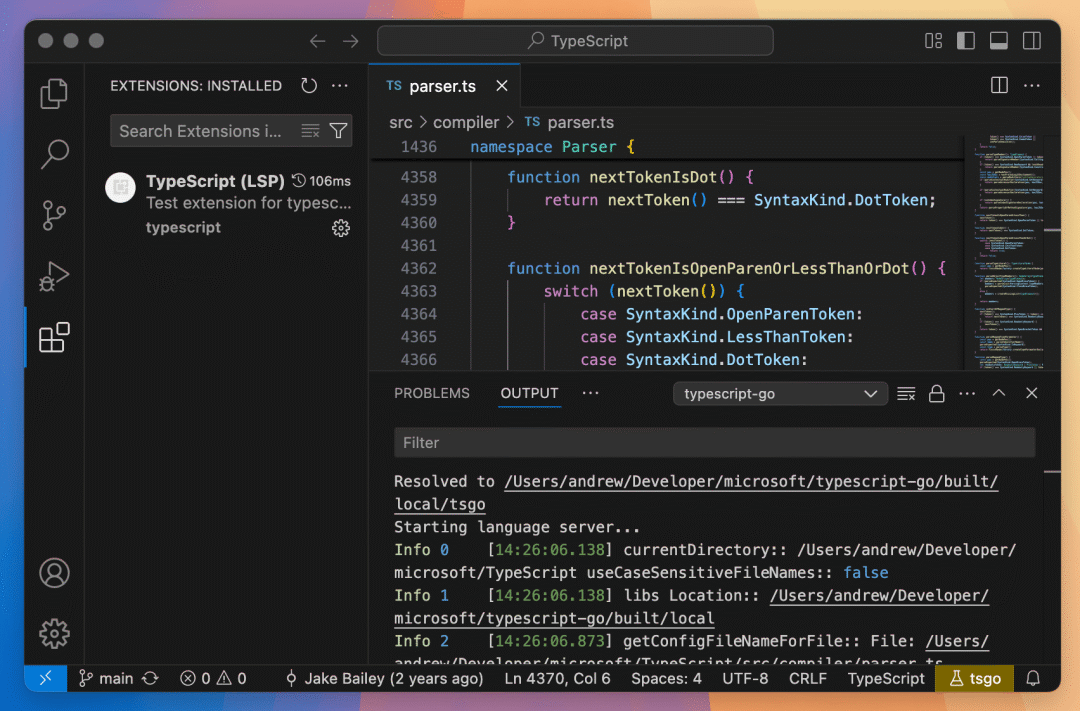Screen dimensions: 1080x711
Task: Clear extensions search results
Action: (311, 131)
